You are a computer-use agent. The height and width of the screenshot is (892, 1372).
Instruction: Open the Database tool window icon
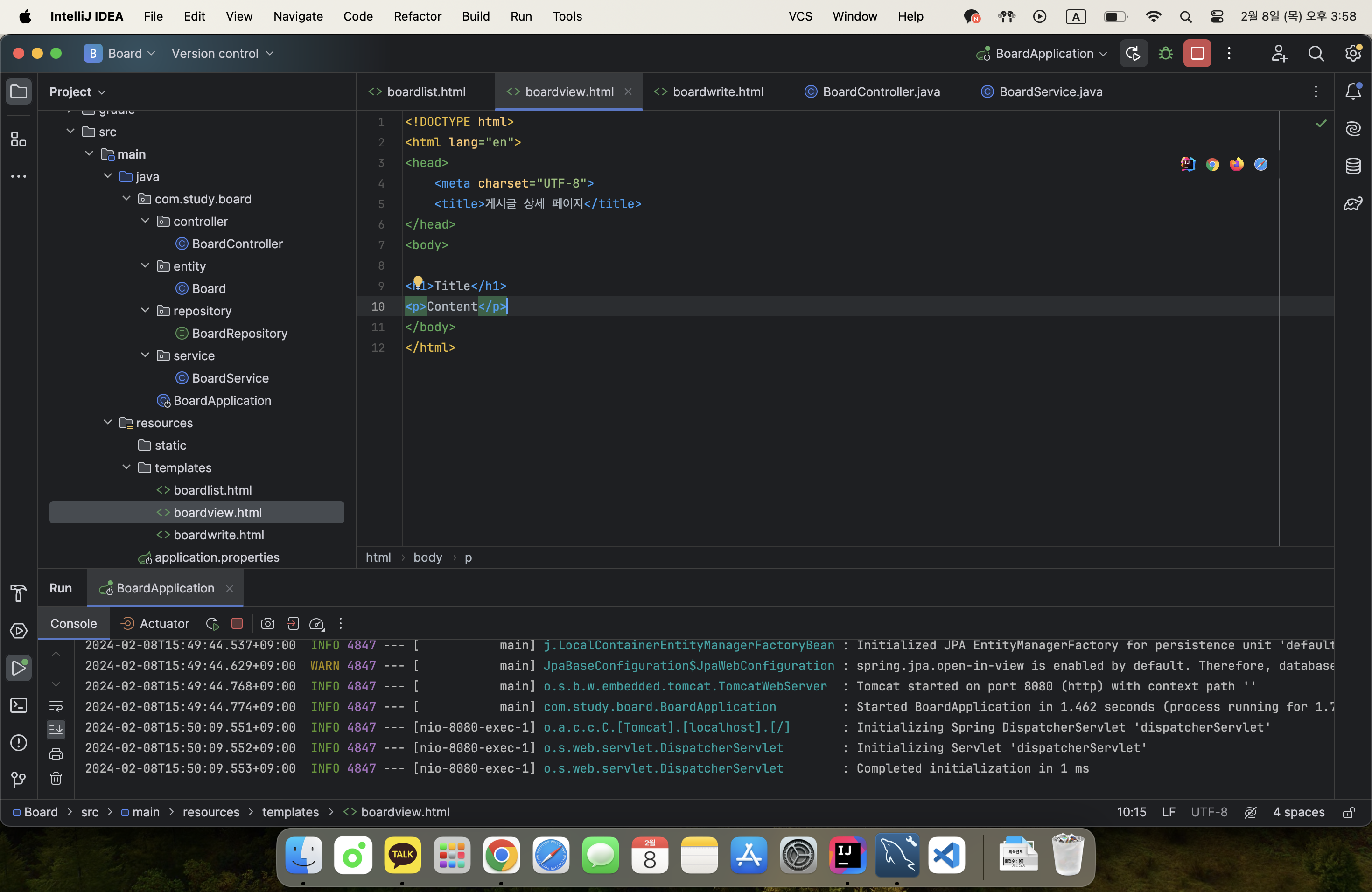(1352, 166)
